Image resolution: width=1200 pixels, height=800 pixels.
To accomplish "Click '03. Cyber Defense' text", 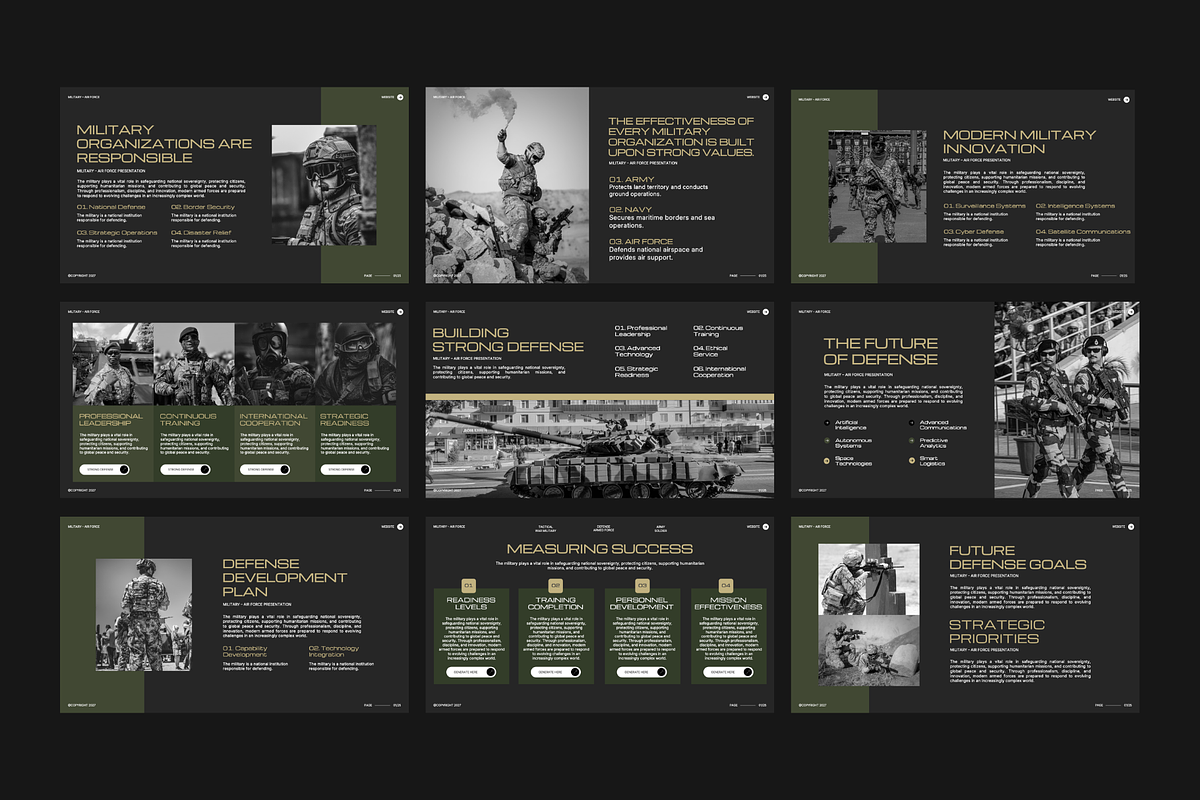I will click(x=974, y=231).
